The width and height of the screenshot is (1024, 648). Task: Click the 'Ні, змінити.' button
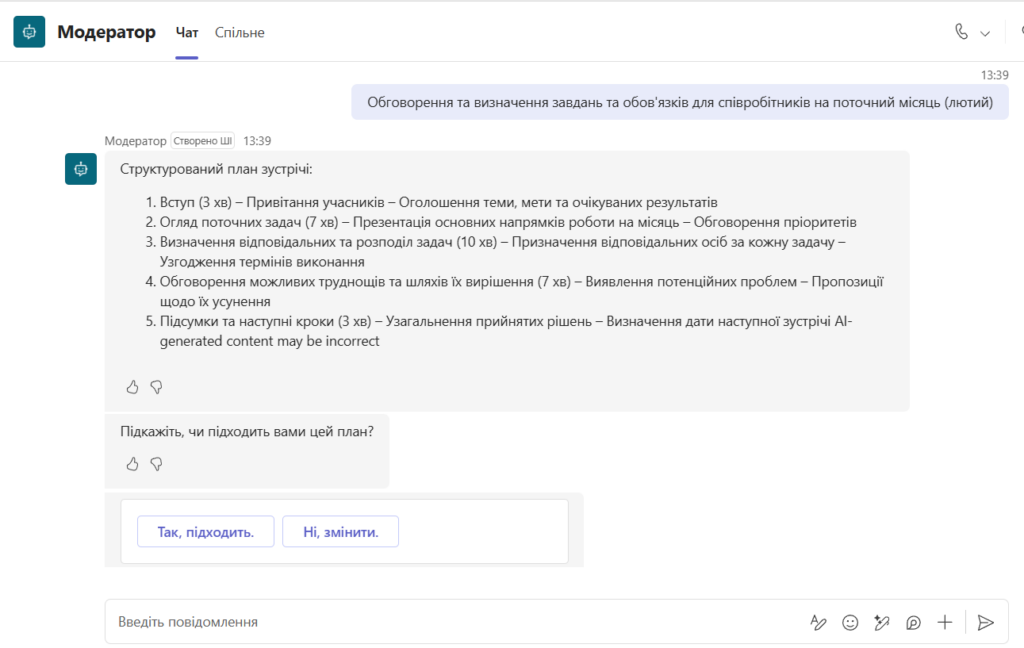[x=340, y=532]
